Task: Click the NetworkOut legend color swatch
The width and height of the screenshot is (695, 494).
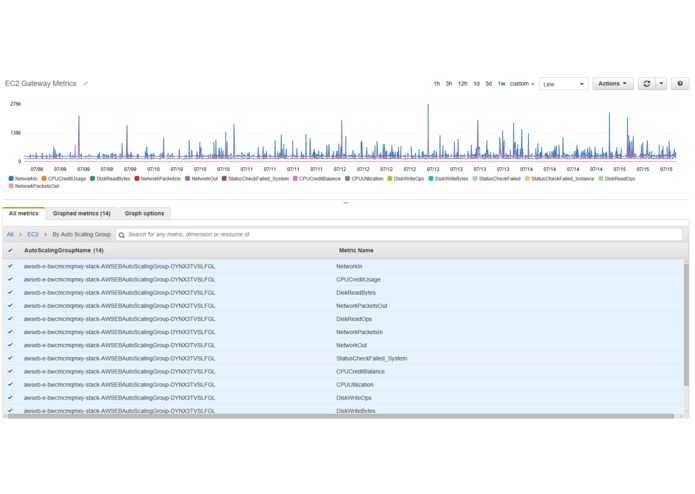Action: pos(187,179)
